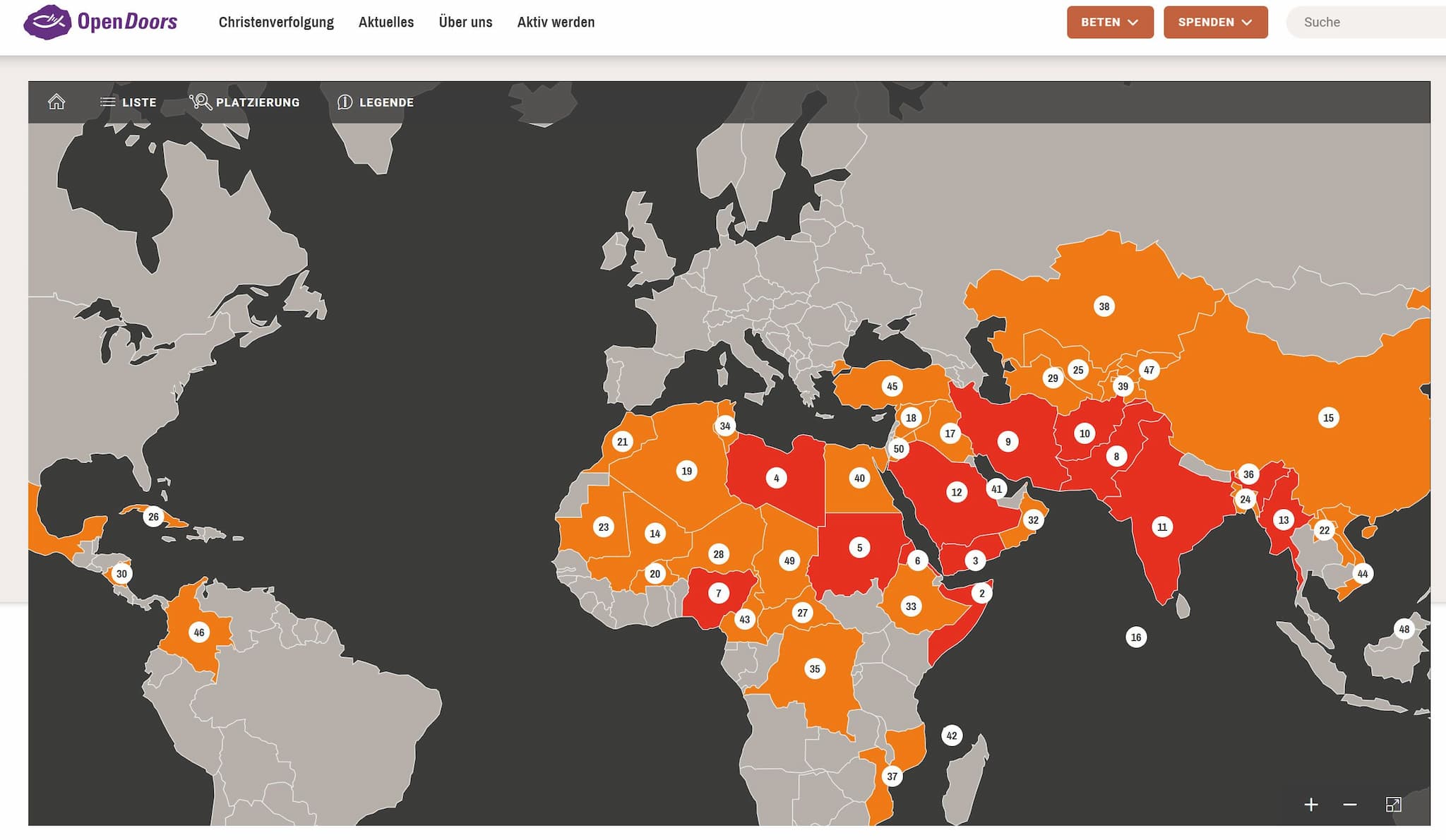Select map marker 29 on Turkmenistan
The height and width of the screenshot is (840, 1446).
(1053, 378)
